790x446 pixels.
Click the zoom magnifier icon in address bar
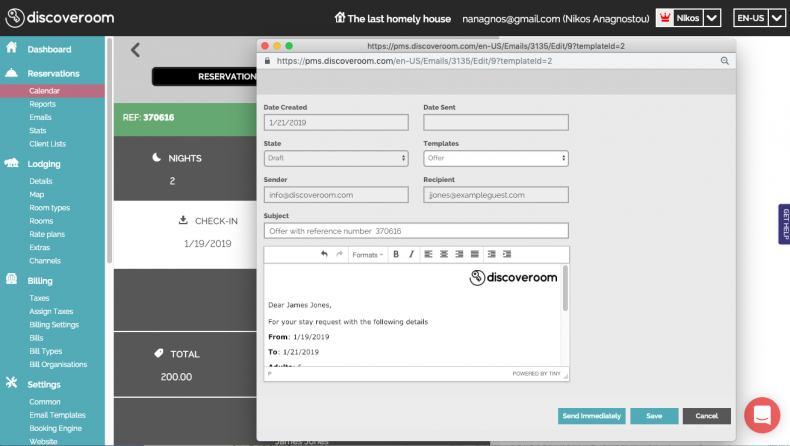pyautogui.click(x=724, y=61)
